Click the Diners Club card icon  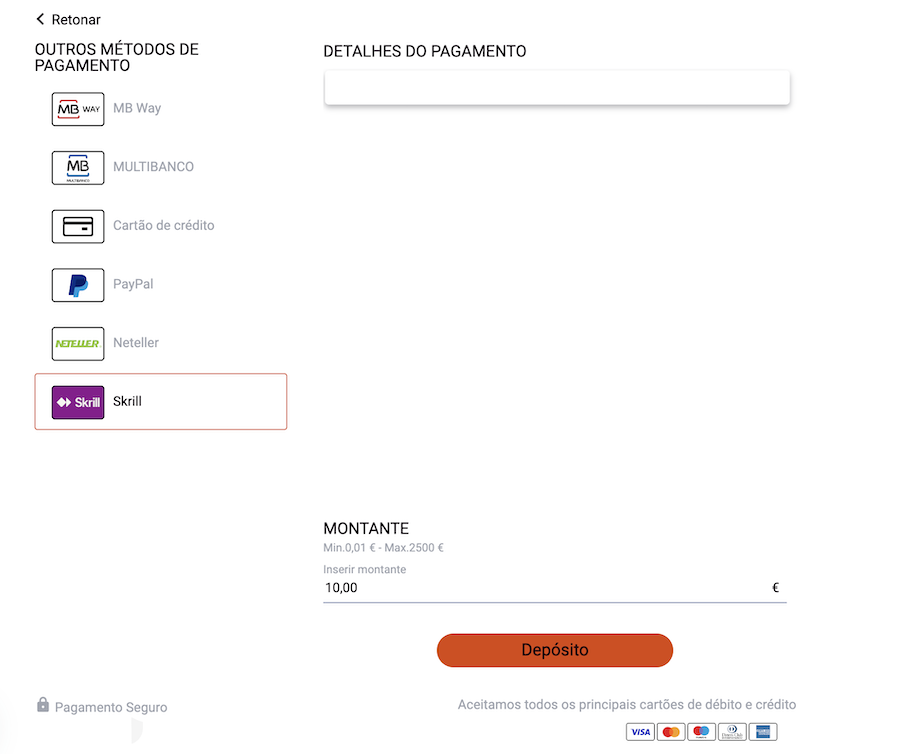click(x=732, y=732)
